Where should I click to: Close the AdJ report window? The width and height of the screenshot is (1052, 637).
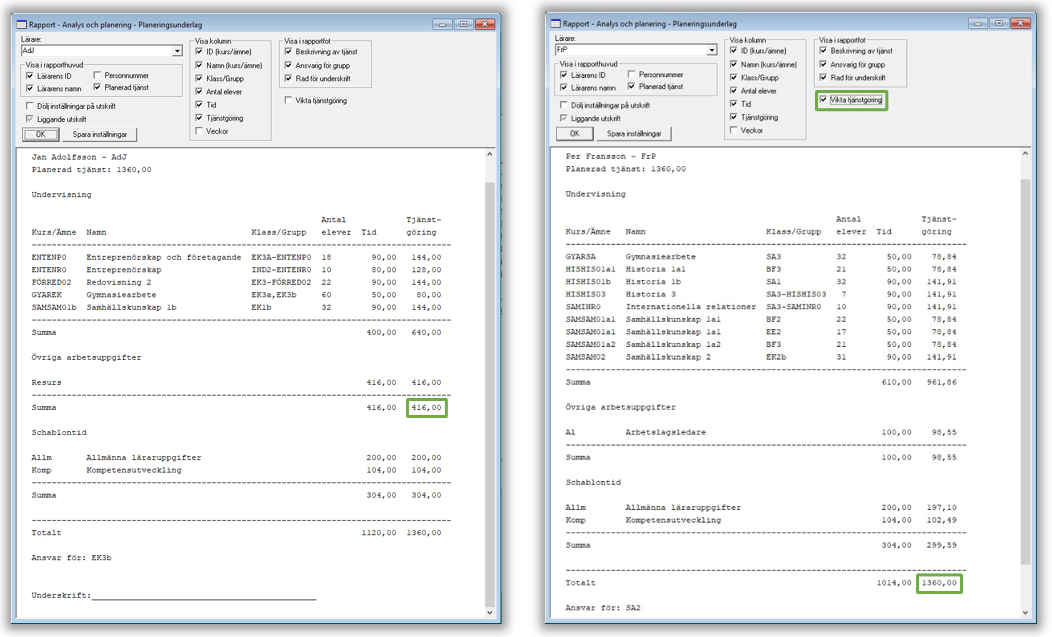(x=485, y=24)
